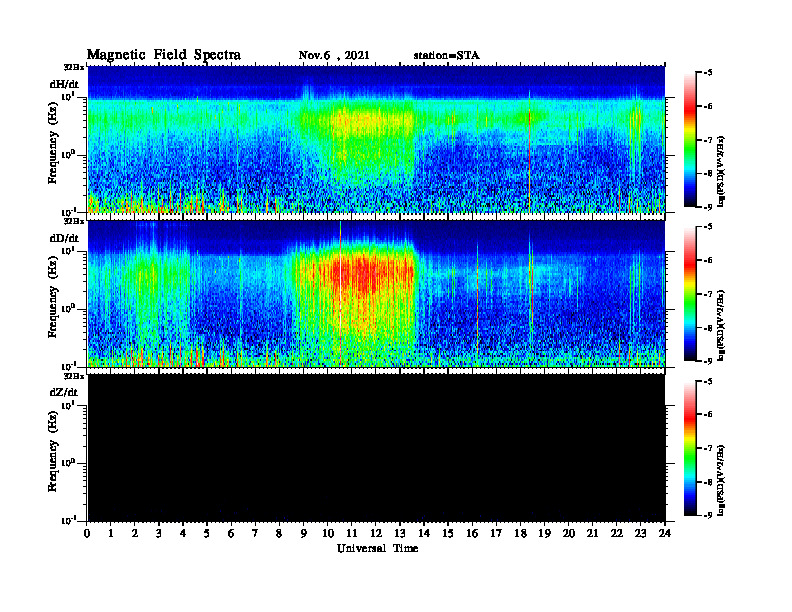Screen dimensions: 792x612
Task: Click the hour 0 tick label
Action: [87, 534]
